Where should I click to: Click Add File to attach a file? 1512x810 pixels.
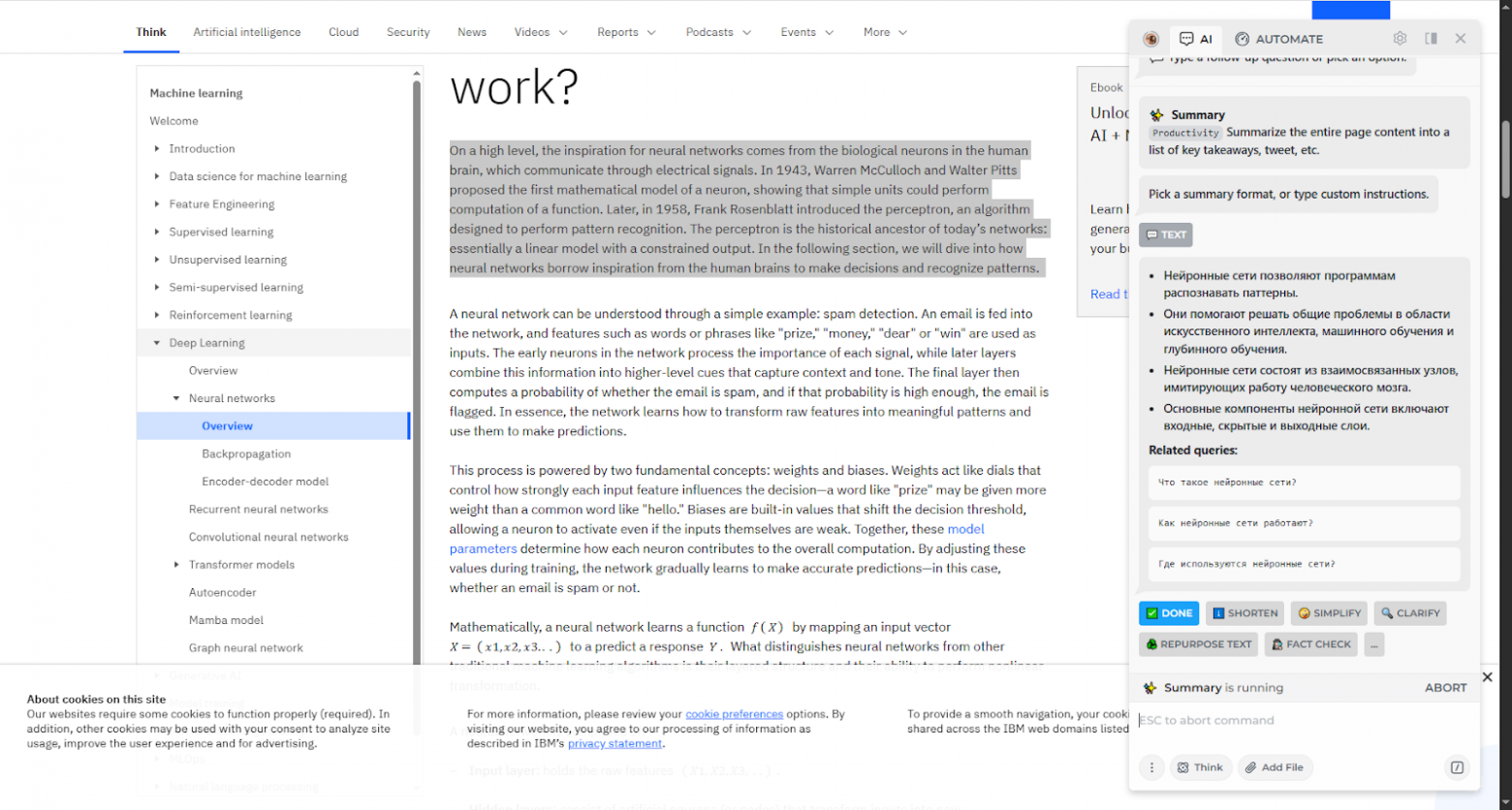[x=1275, y=767]
